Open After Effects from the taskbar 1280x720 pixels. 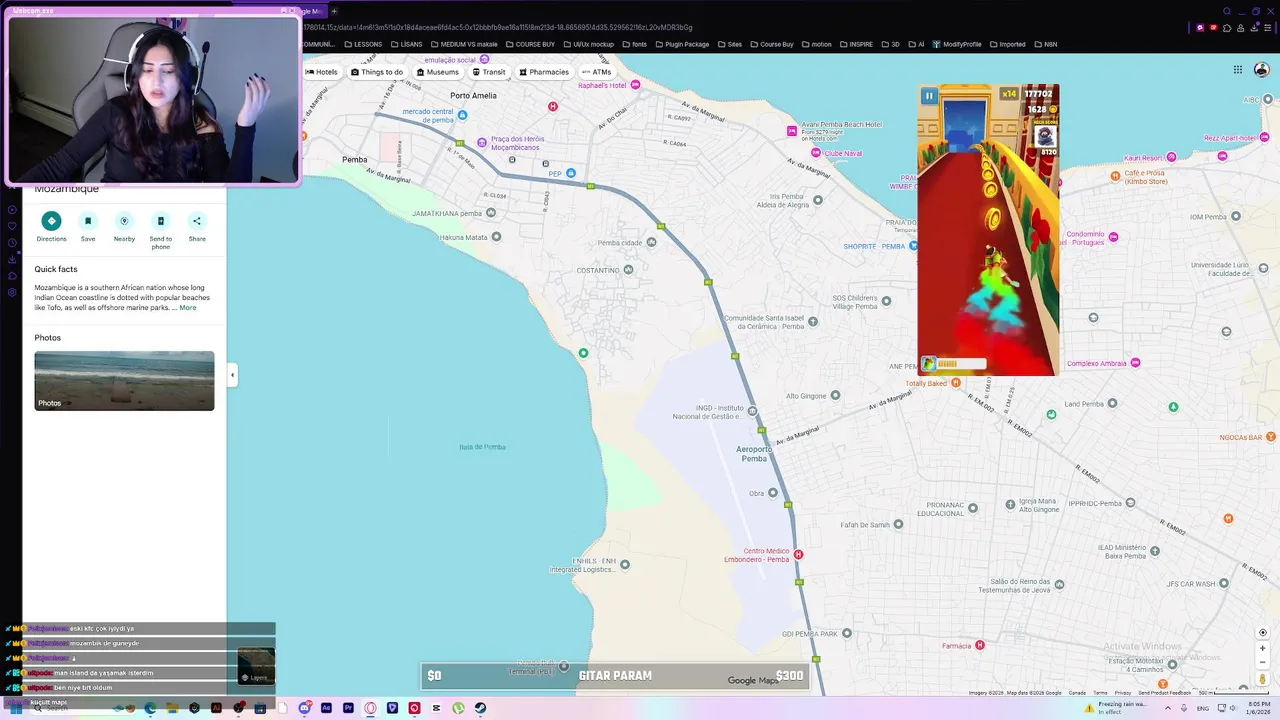click(326, 708)
